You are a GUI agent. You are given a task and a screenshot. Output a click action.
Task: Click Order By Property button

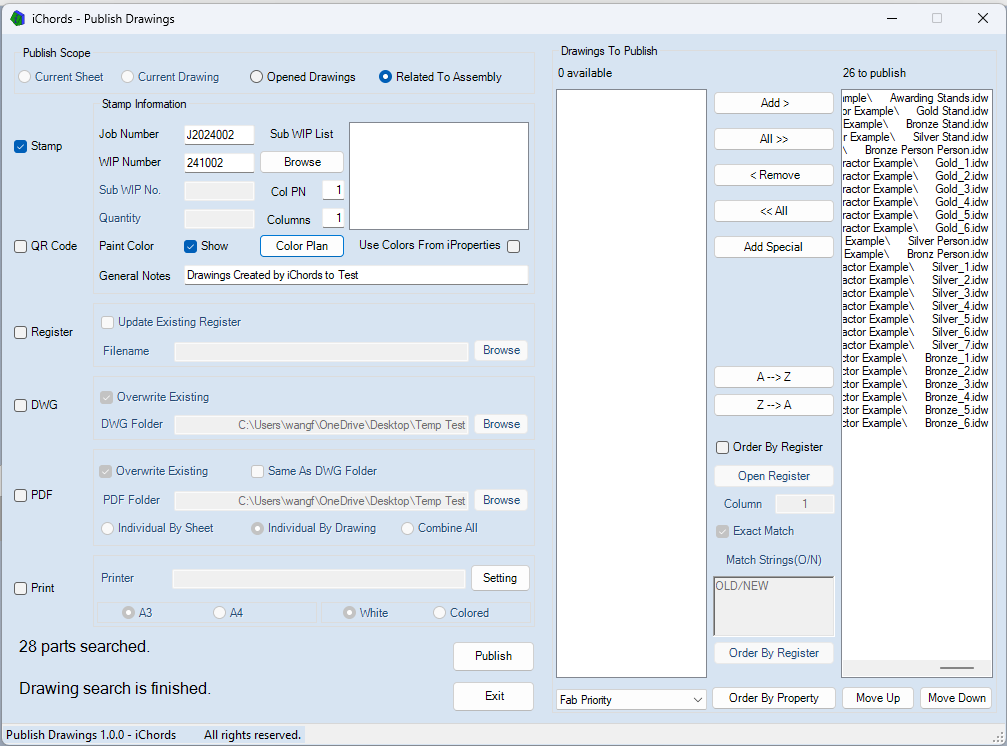pyautogui.click(x=774, y=698)
